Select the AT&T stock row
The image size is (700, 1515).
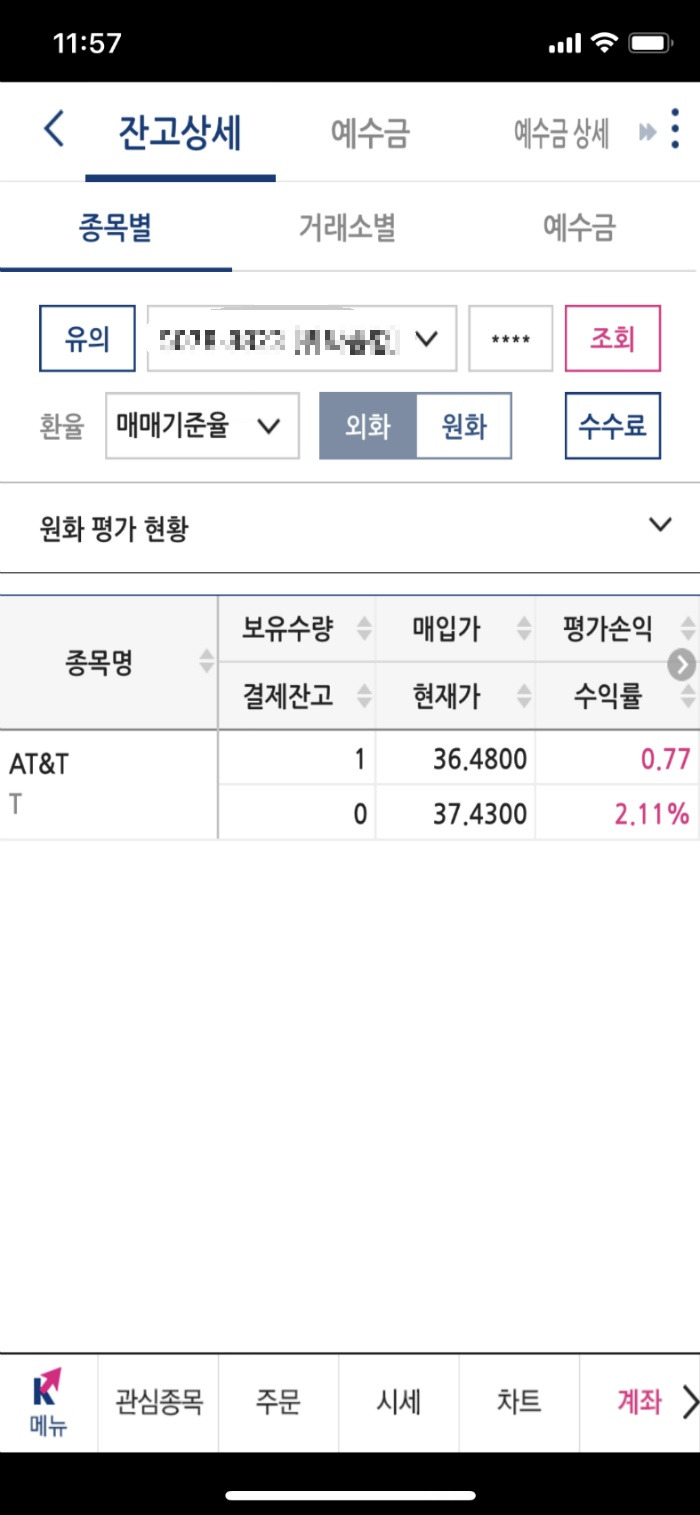[x=350, y=785]
